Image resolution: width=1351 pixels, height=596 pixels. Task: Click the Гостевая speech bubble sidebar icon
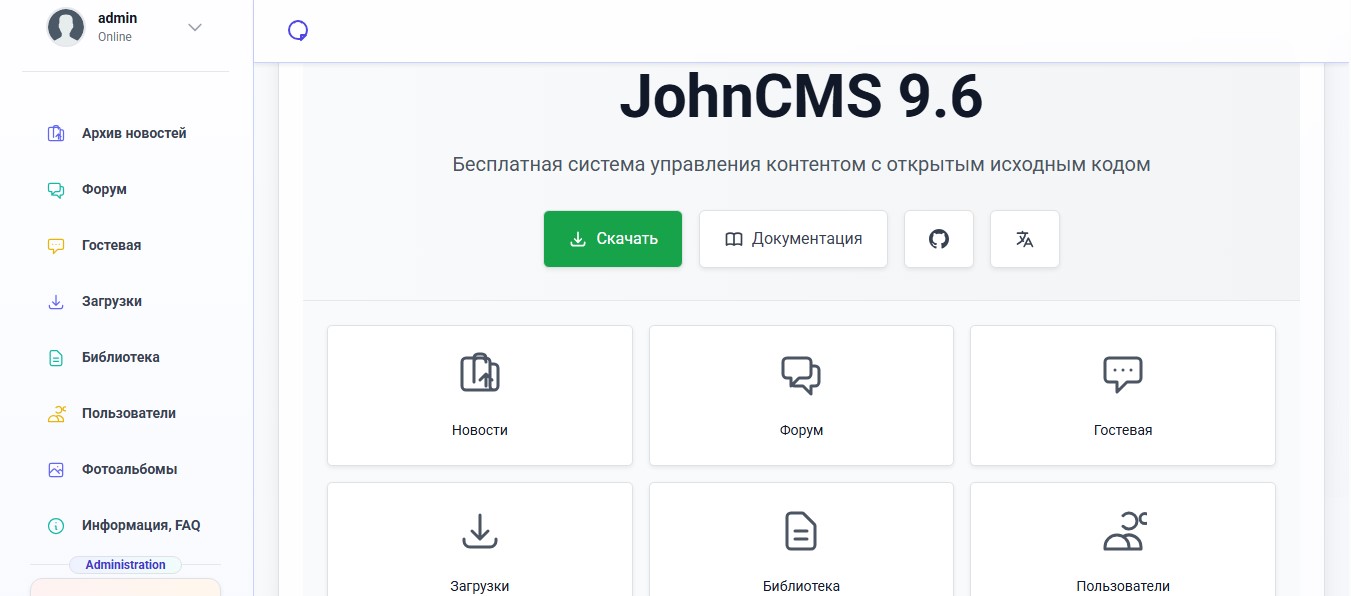56,245
